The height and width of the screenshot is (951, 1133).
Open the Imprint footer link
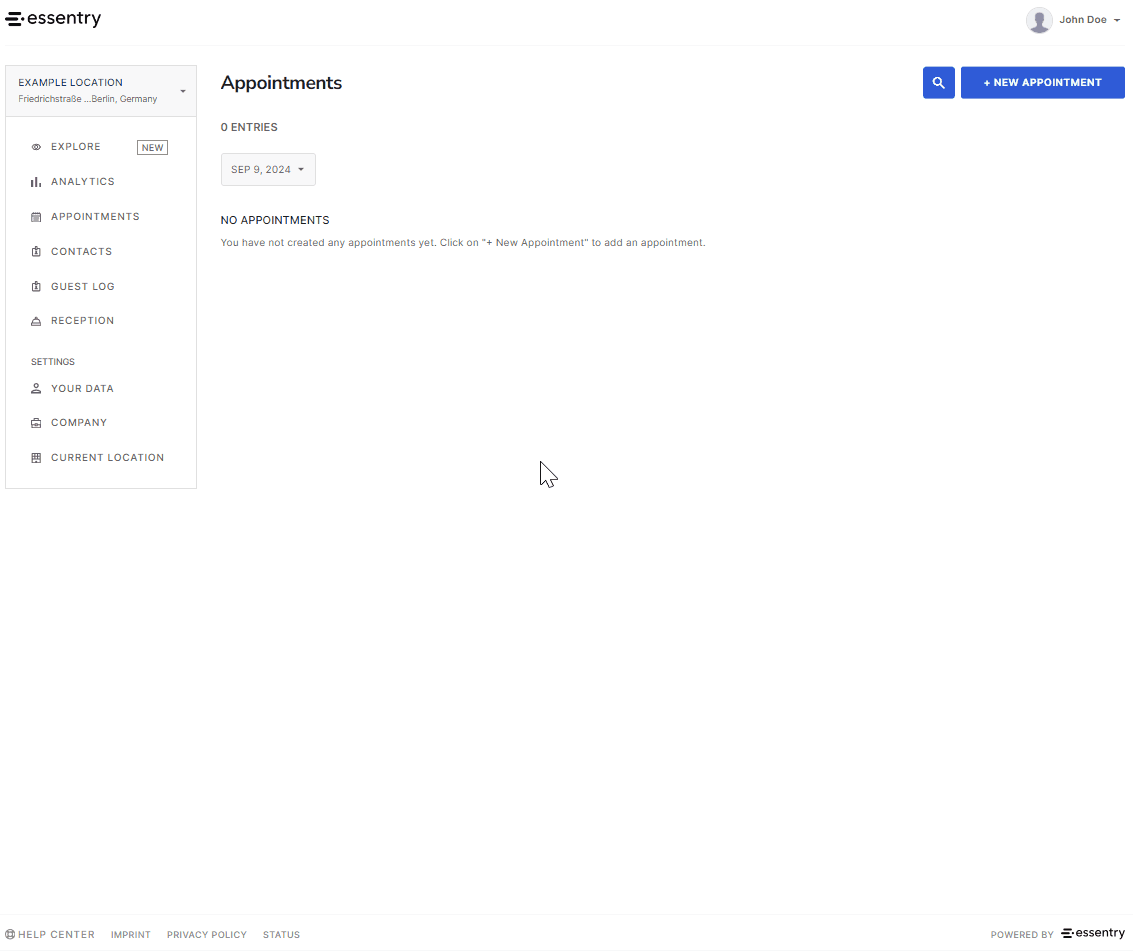click(131, 934)
